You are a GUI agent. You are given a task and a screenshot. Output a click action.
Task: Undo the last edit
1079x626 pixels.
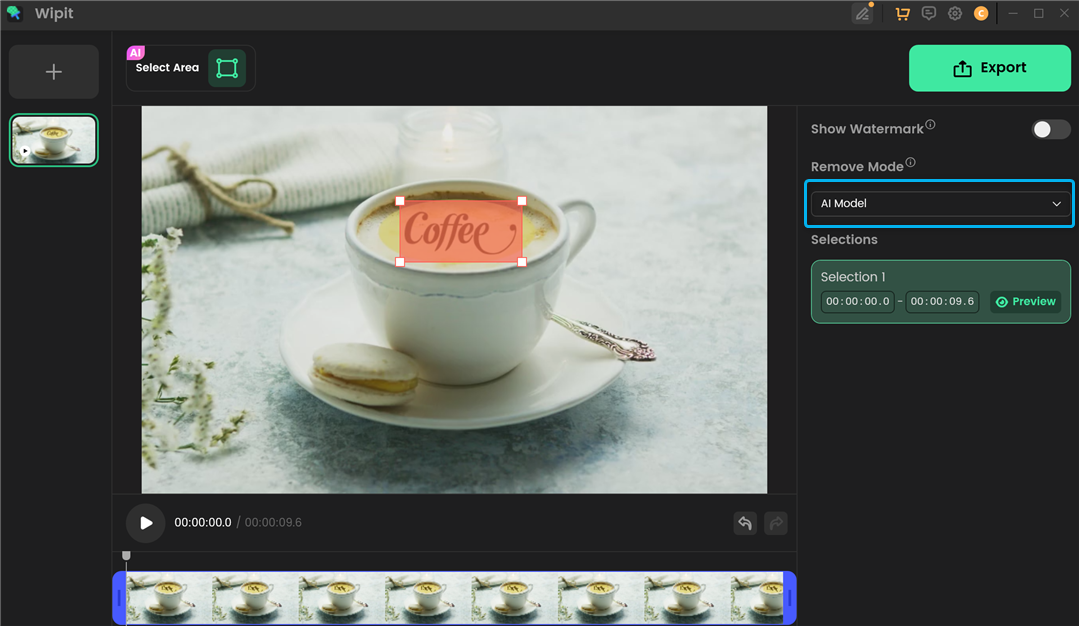(745, 523)
